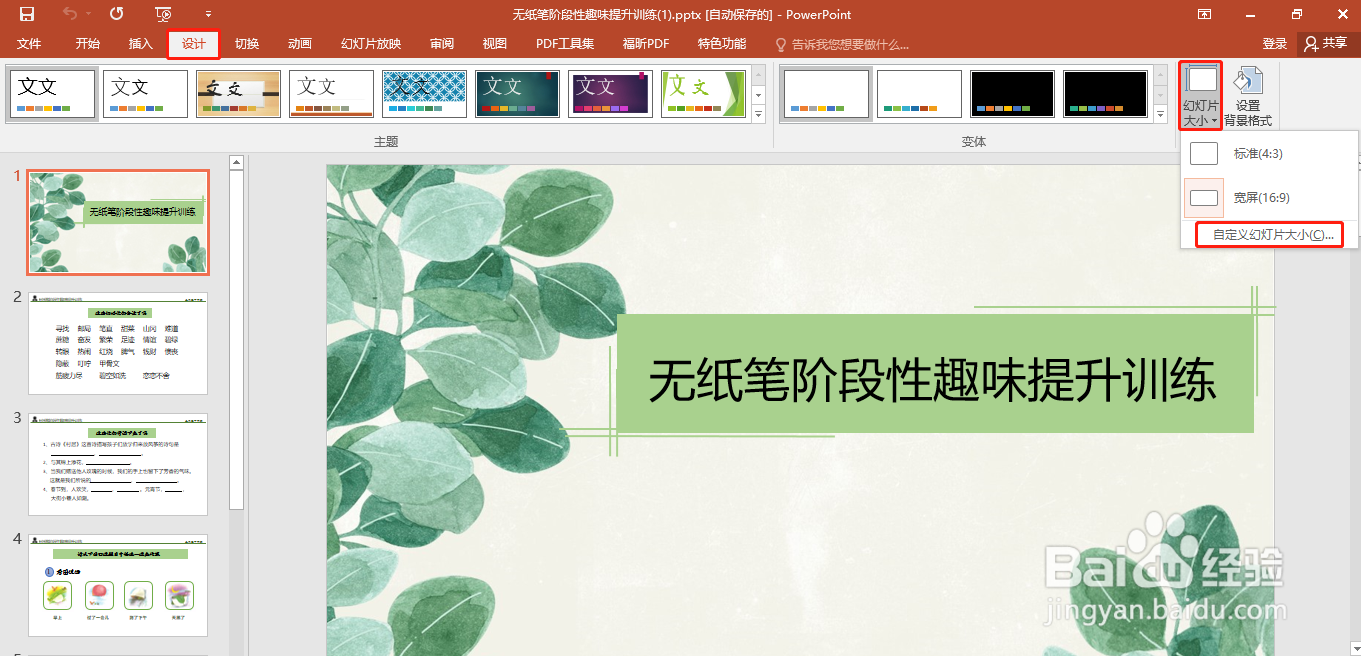Switch to the 切换 ribbon tab
Screen dimensions: 1361x656
247,44
